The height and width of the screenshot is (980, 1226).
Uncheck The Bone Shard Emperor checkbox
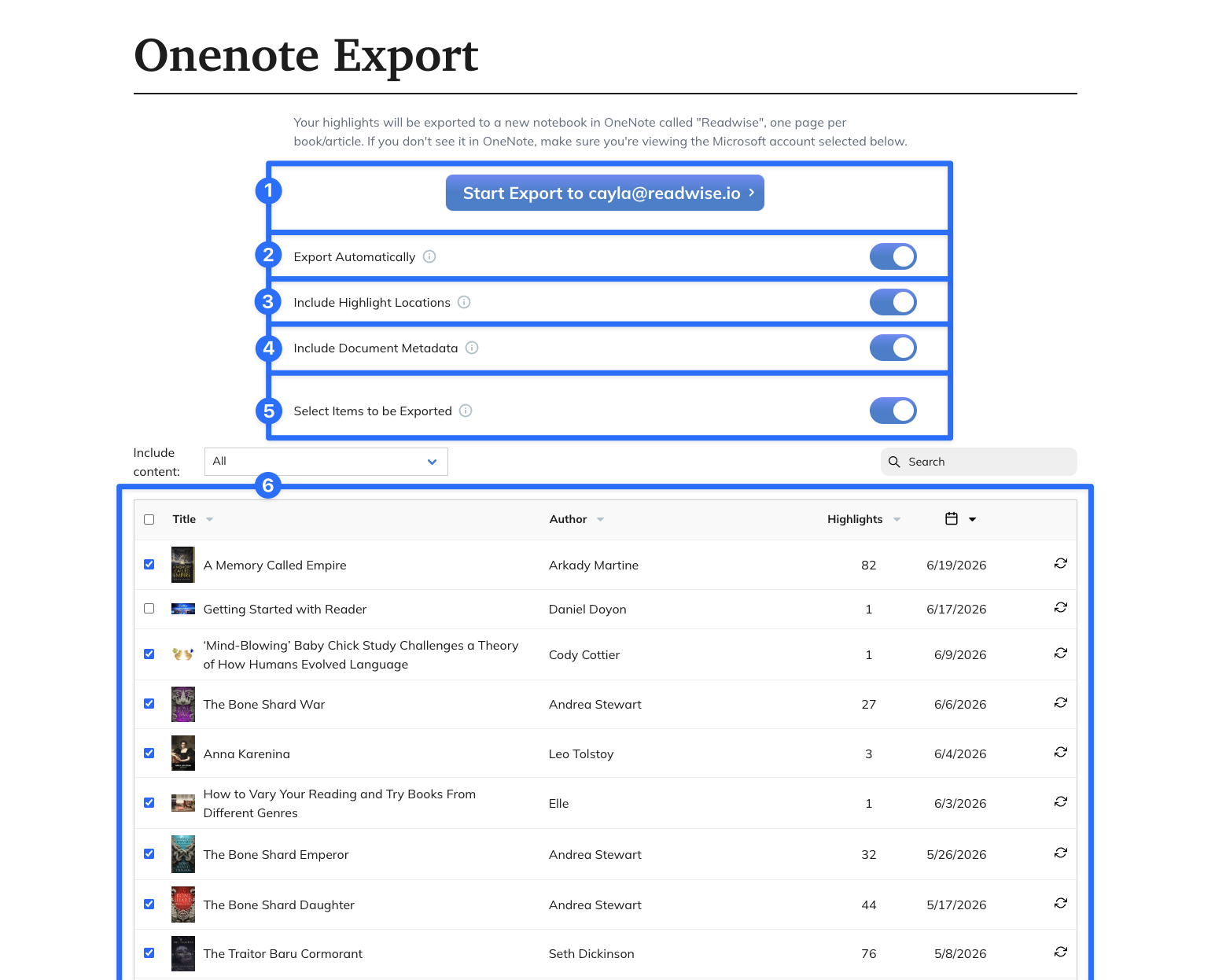click(149, 853)
